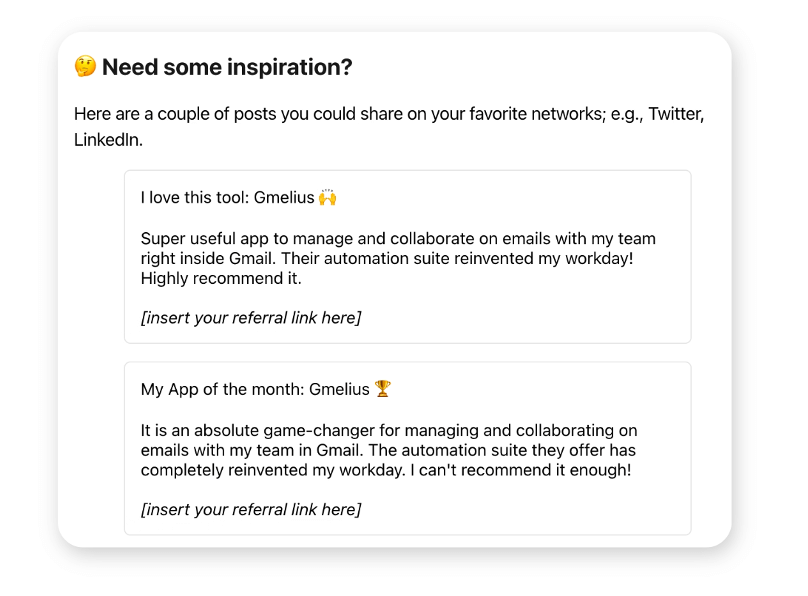Select the 'My App of the month' line
808x596 pixels.
pos(266,389)
